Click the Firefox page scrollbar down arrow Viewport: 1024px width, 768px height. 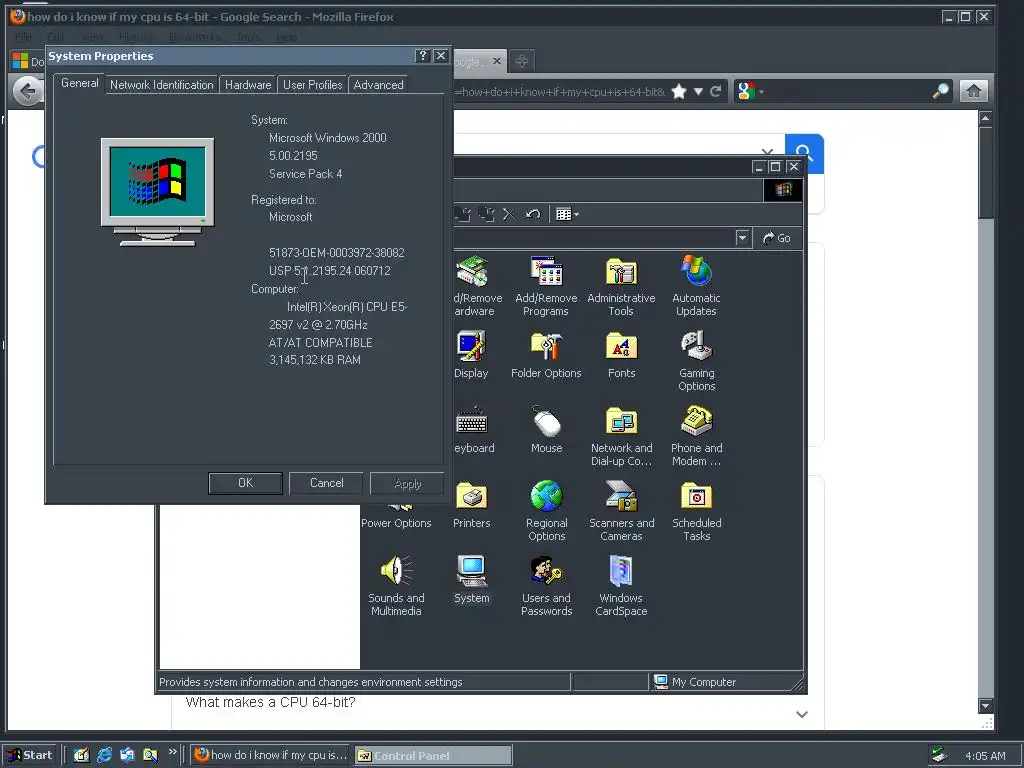click(985, 705)
